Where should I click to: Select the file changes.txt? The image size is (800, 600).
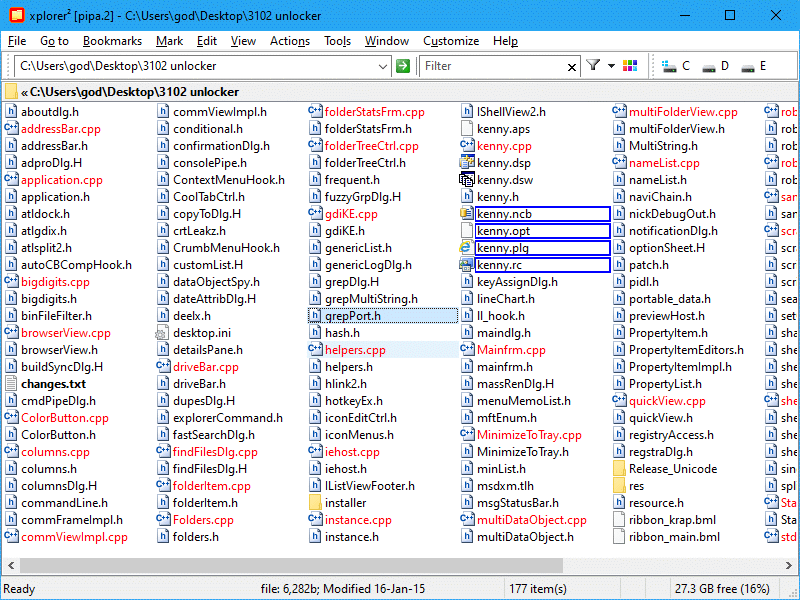pyautogui.click(x=54, y=384)
